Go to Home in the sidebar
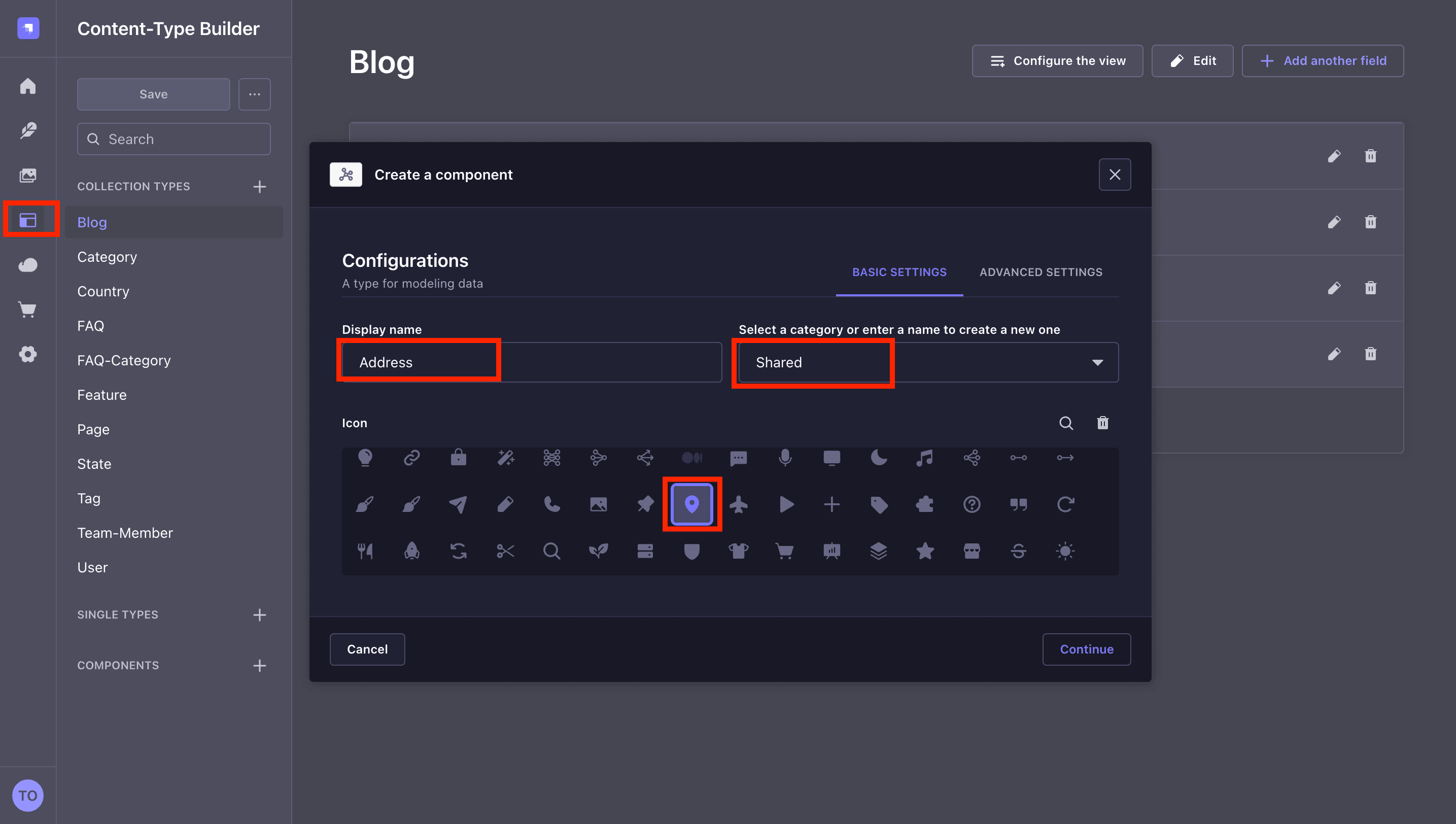Image resolution: width=1456 pixels, height=824 pixels. 28,86
